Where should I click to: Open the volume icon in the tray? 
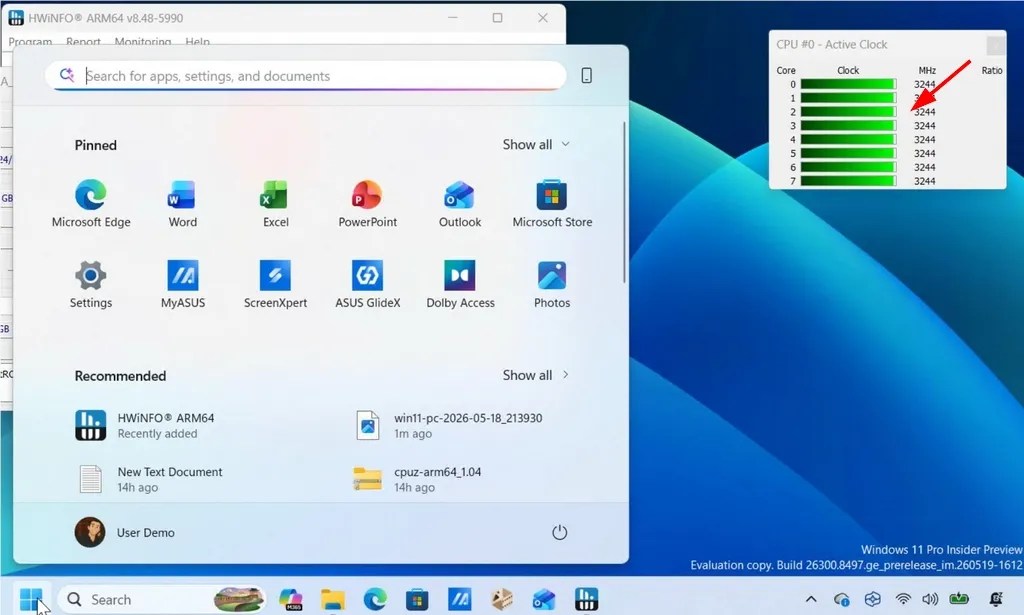tap(930, 599)
